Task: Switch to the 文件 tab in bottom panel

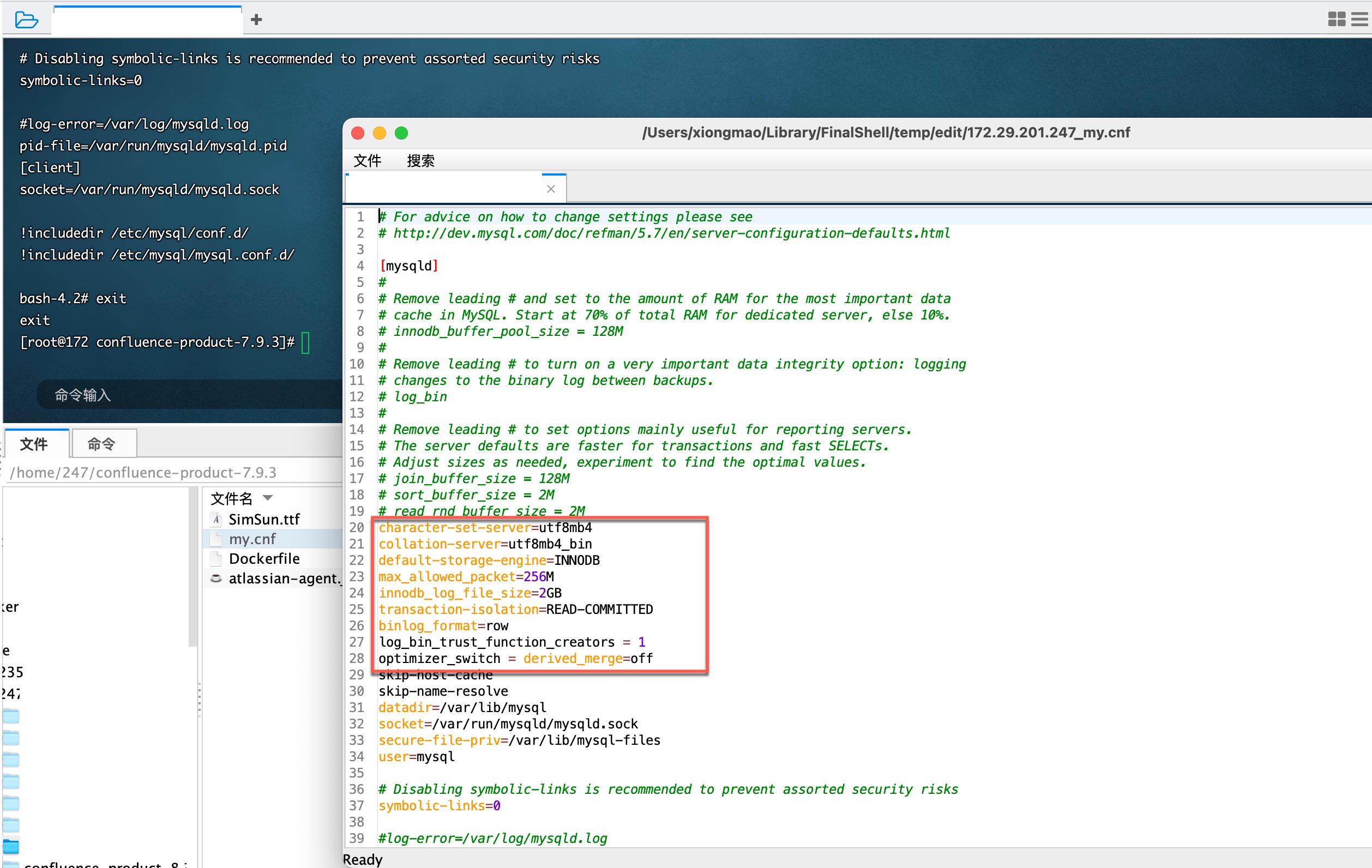Action: [x=34, y=444]
